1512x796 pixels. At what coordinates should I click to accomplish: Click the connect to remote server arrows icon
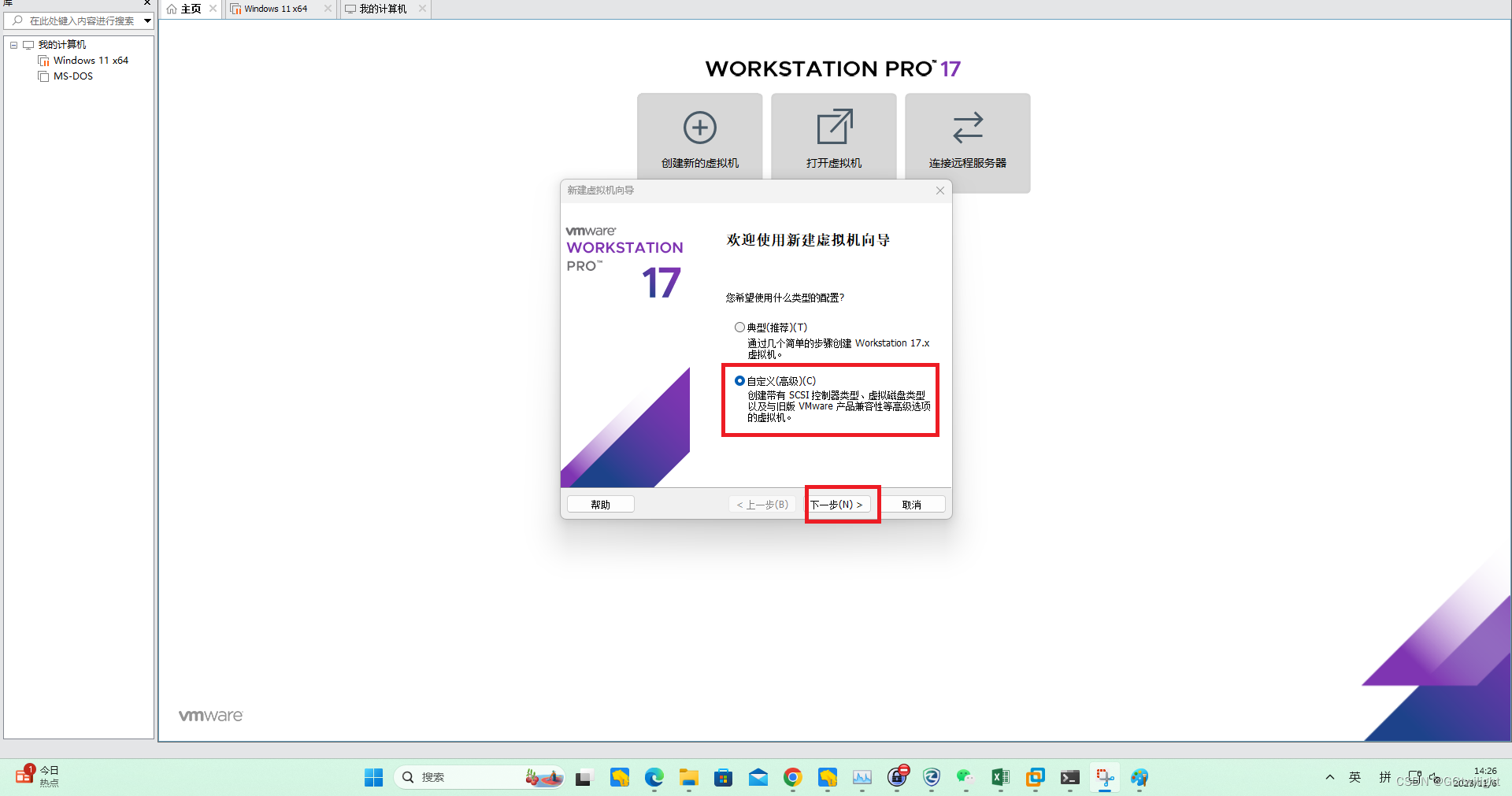coord(968,128)
